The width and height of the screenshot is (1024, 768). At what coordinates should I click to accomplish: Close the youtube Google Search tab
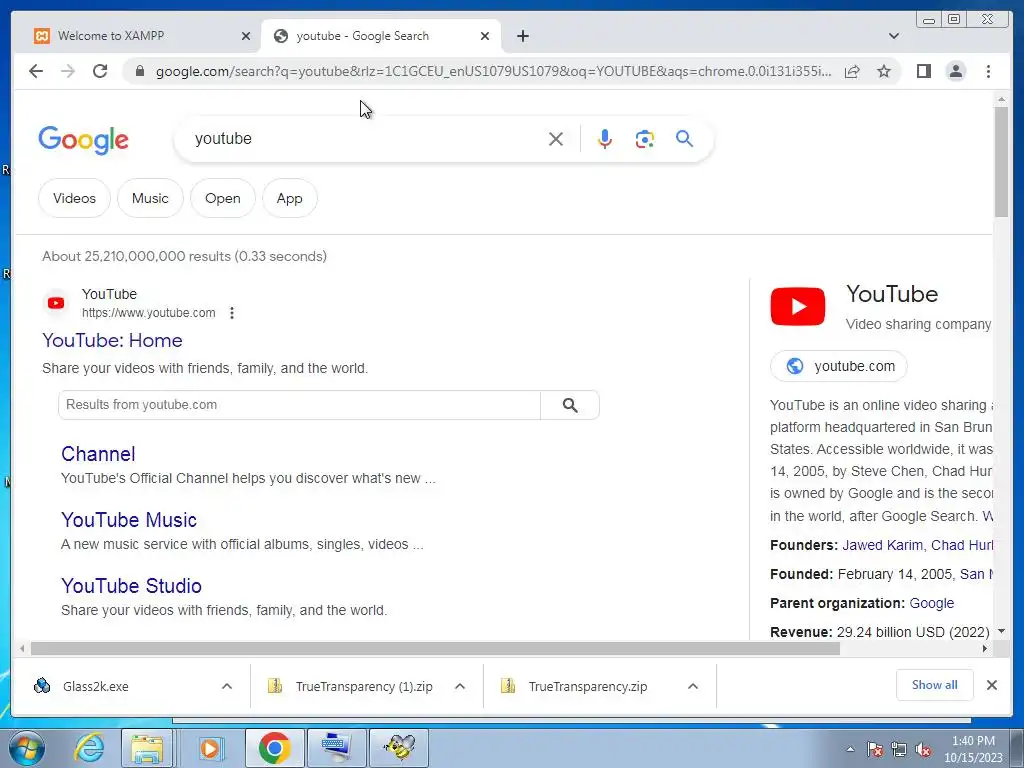coord(485,36)
